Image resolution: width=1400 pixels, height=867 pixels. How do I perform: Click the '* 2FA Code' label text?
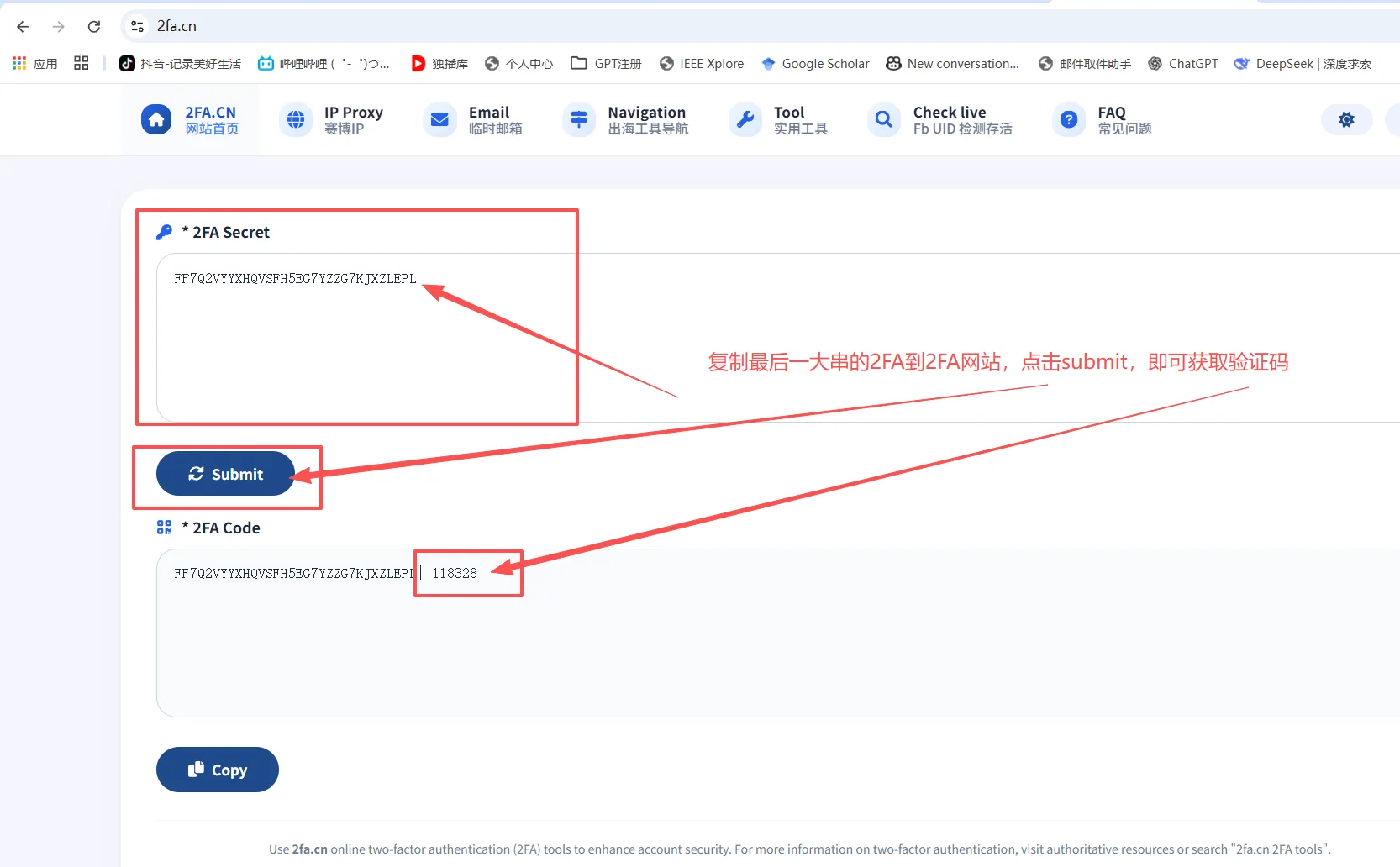221,528
